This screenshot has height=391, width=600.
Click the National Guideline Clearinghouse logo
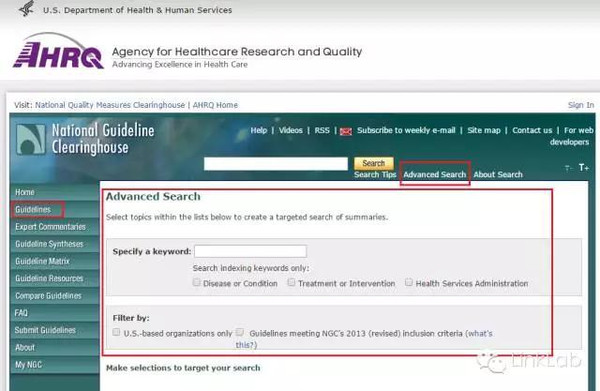(x=85, y=140)
